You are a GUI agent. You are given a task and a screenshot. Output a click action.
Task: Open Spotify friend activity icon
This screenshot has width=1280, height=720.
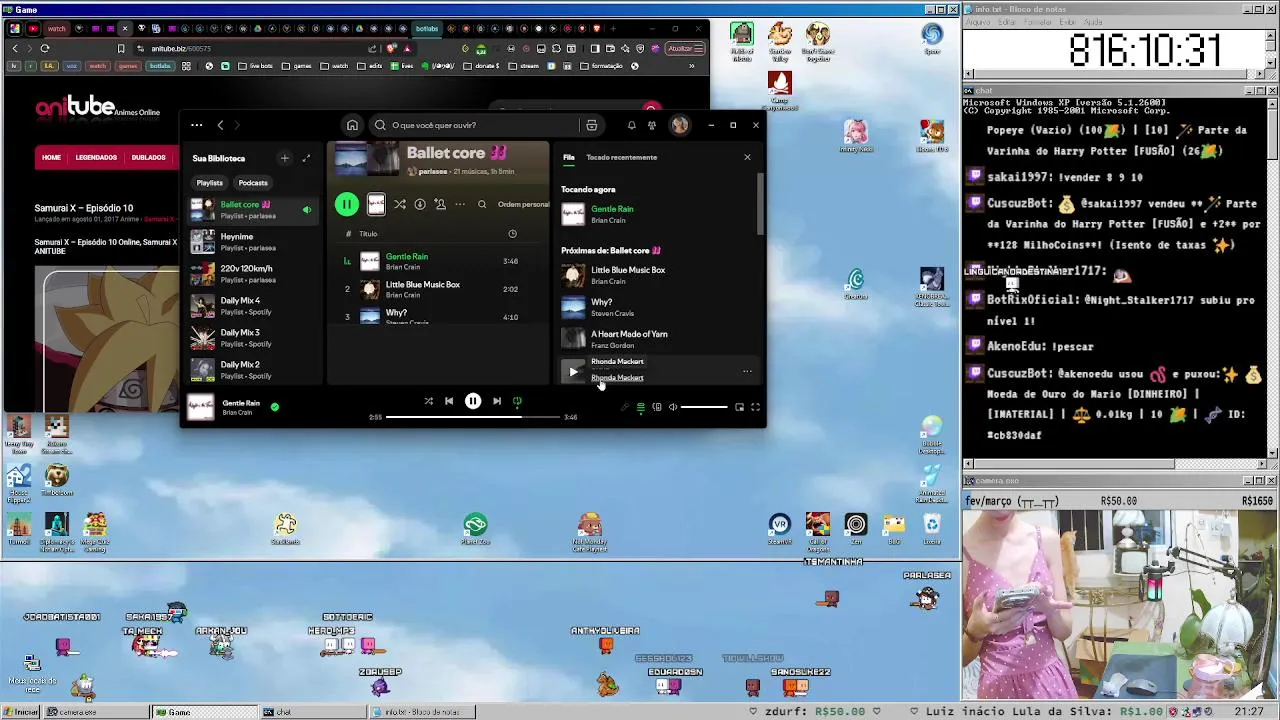point(652,125)
